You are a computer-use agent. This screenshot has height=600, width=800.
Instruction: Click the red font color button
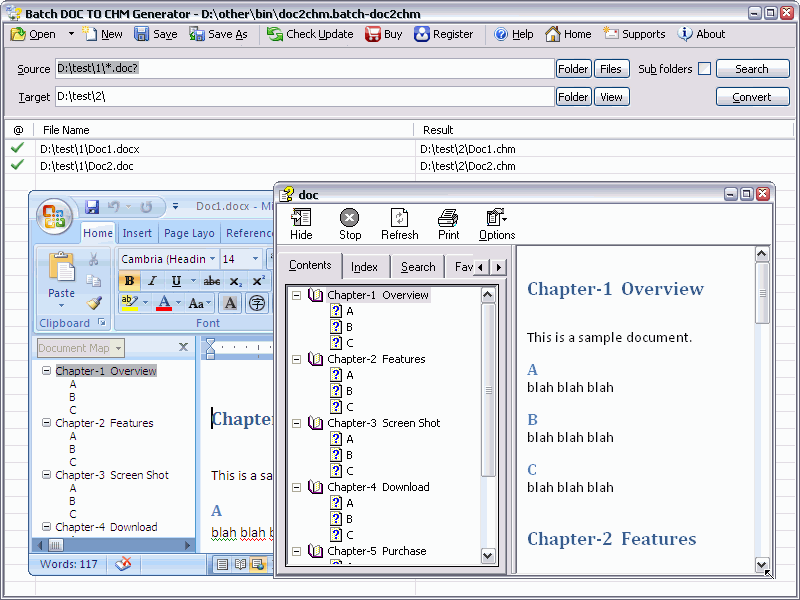pyautogui.click(x=164, y=303)
